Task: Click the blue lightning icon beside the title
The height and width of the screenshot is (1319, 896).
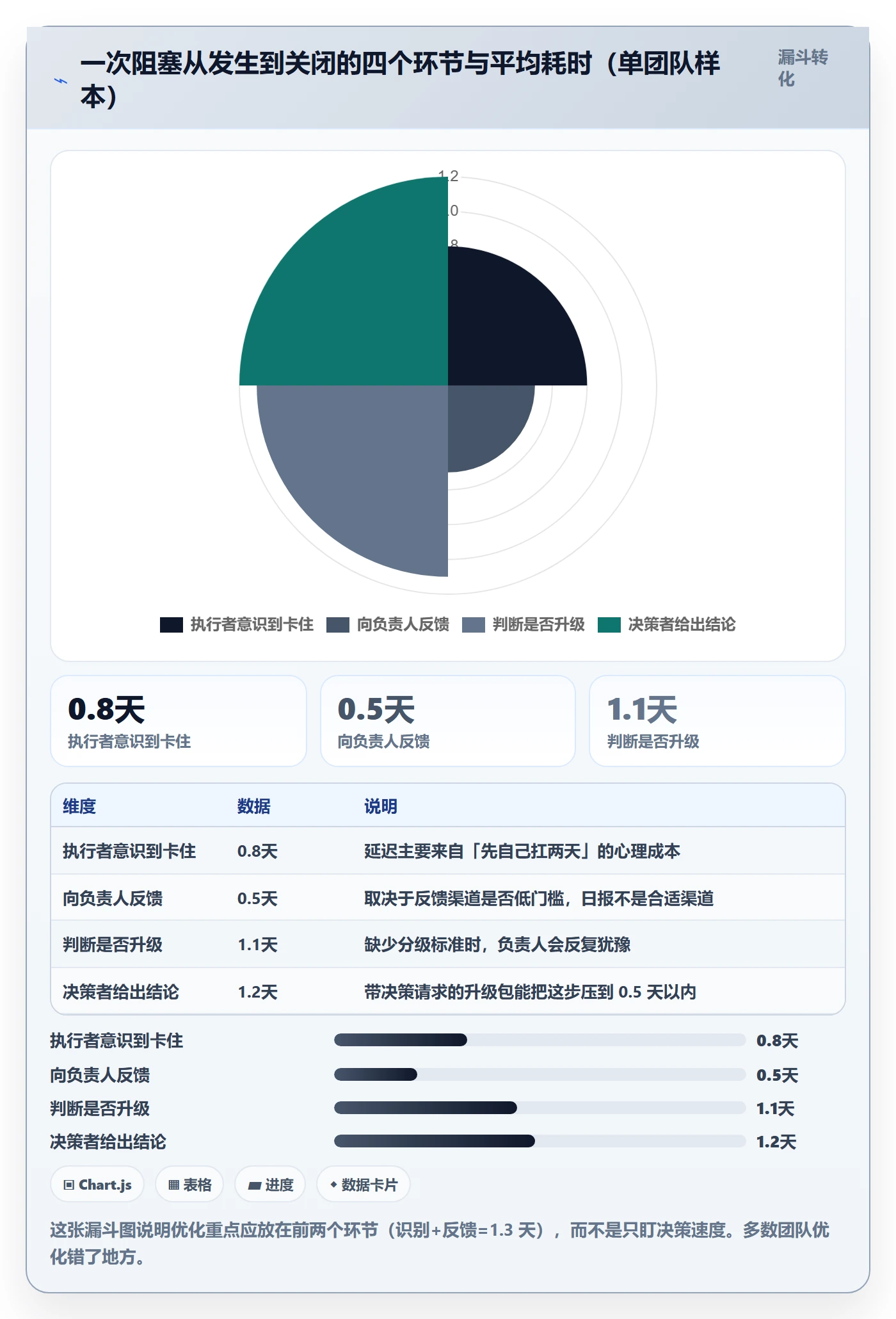Action: pyautogui.click(x=61, y=81)
